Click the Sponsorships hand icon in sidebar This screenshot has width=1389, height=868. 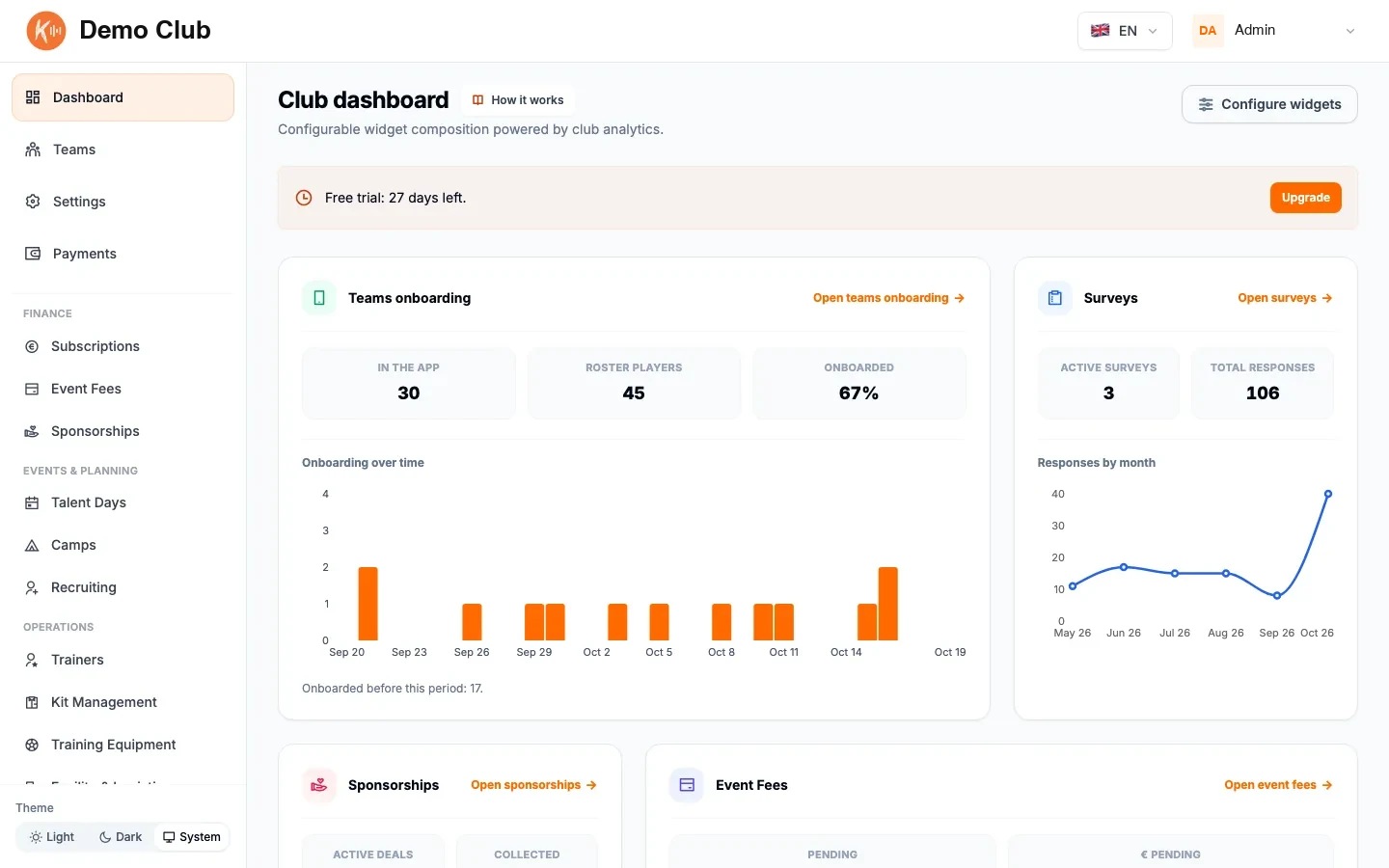tap(32, 431)
